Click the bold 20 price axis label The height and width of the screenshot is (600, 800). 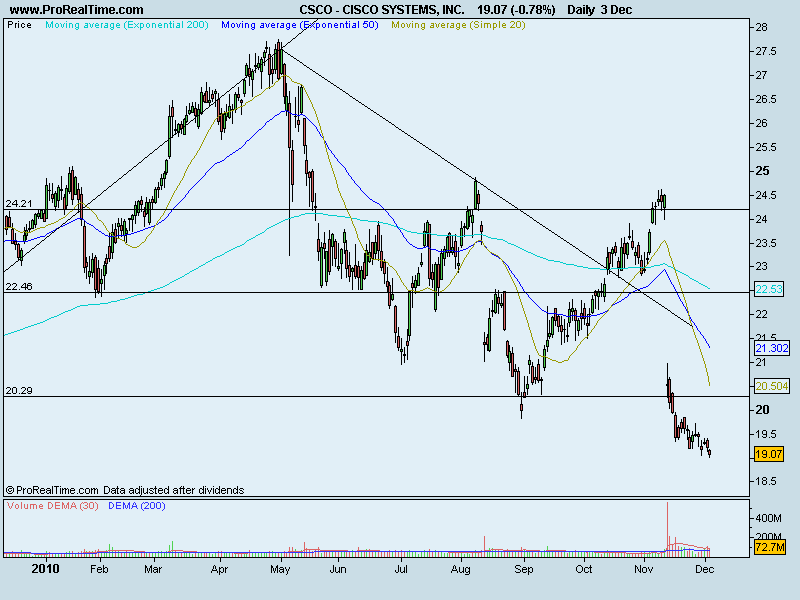tap(762, 410)
